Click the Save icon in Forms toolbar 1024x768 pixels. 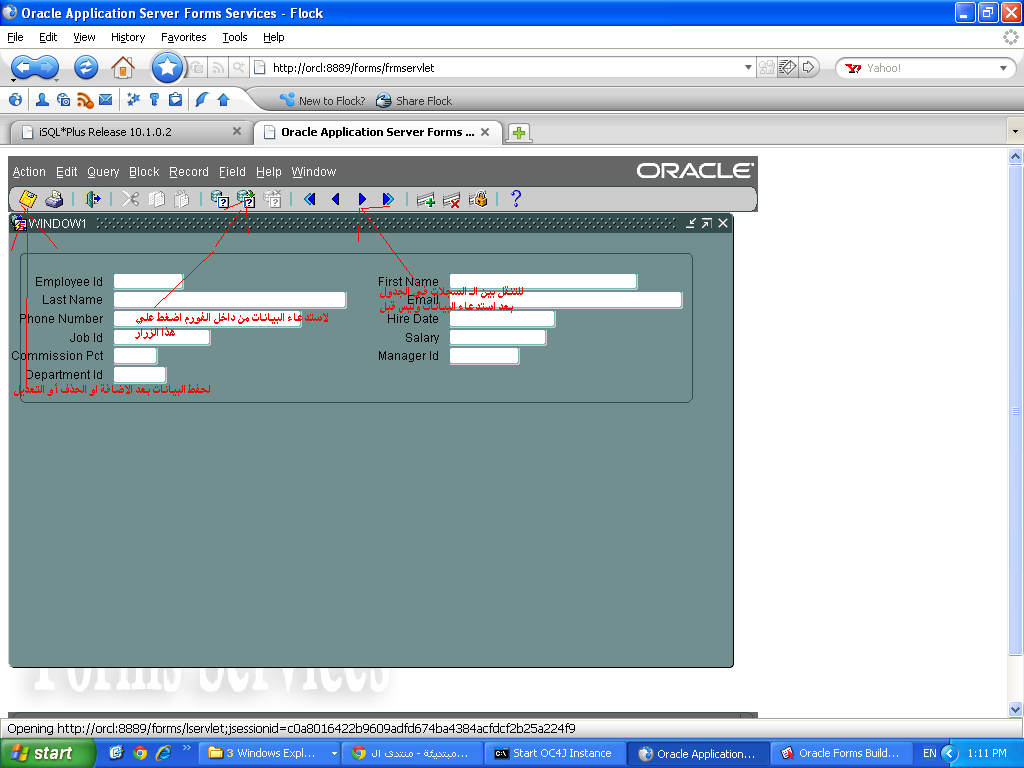click(x=28, y=199)
